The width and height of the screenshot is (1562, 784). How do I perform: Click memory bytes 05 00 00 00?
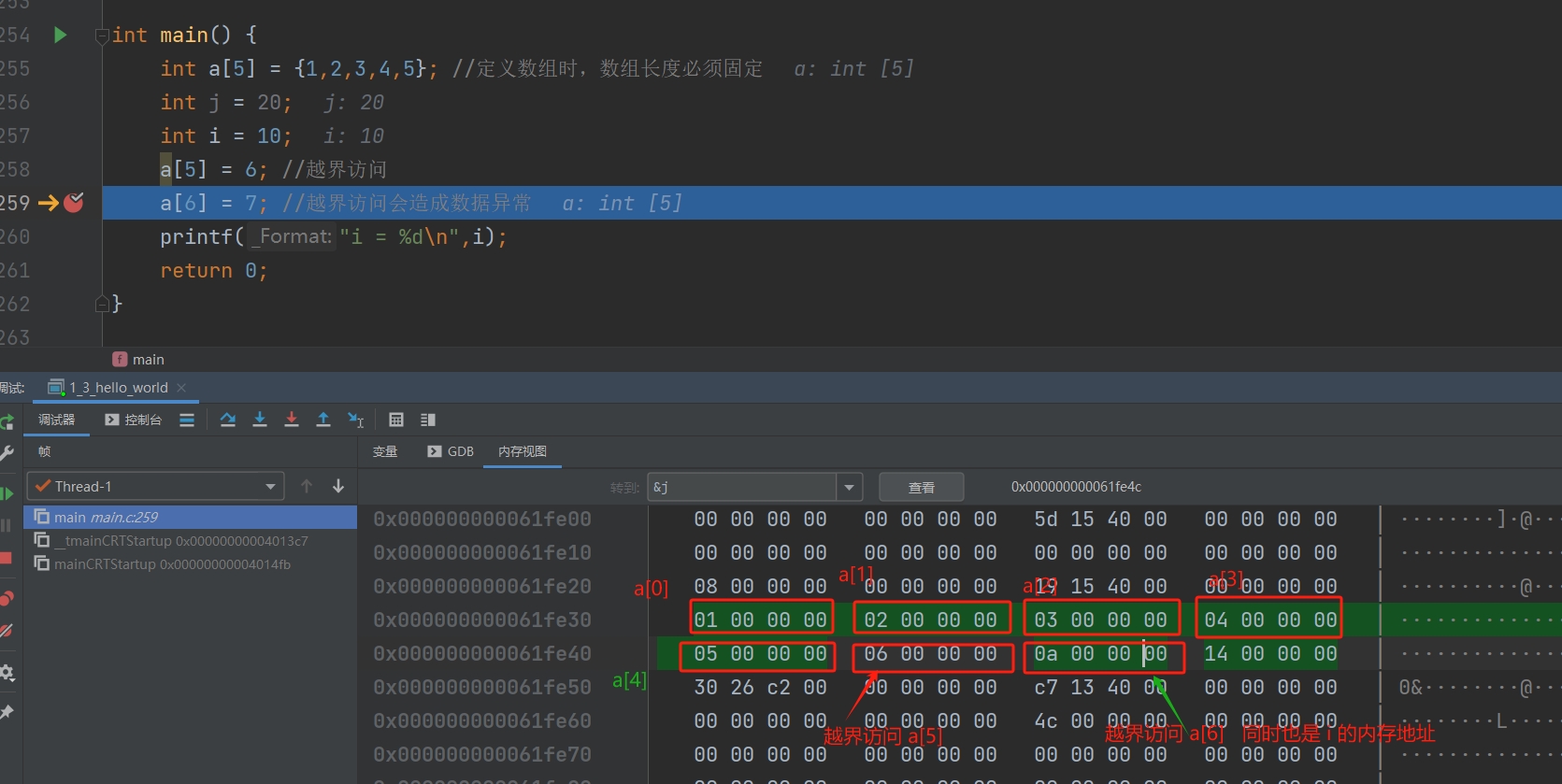760,653
